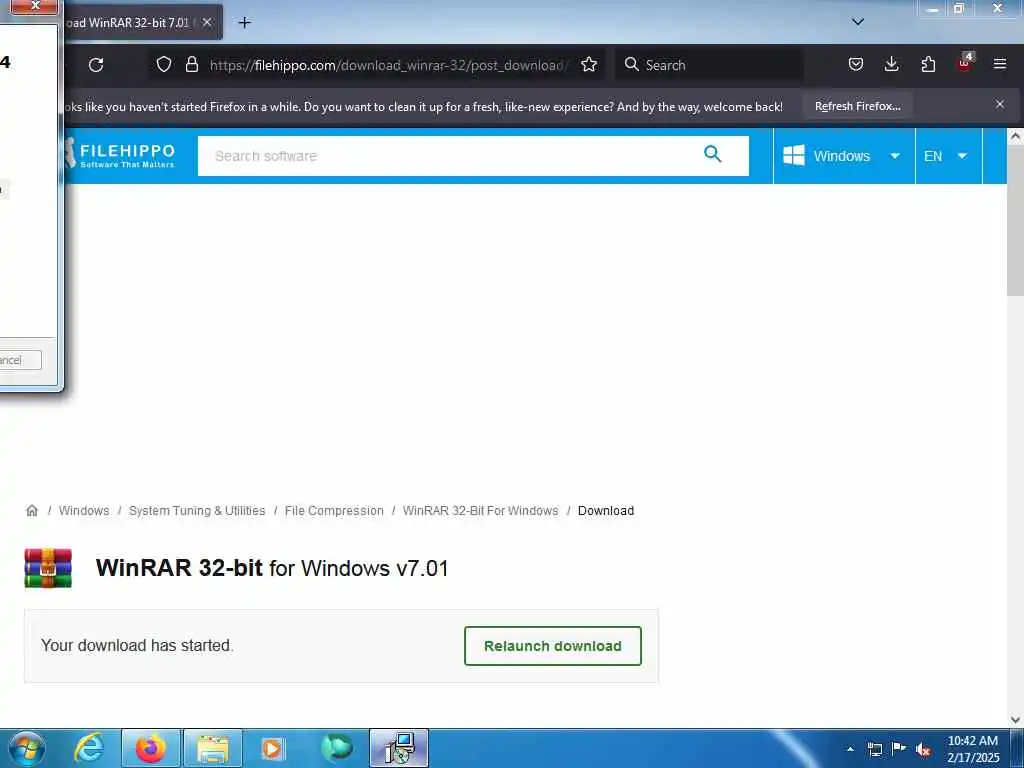Open the taskbar clock 10:42 AM
Image resolution: width=1024 pixels, height=768 pixels.
coord(972,749)
